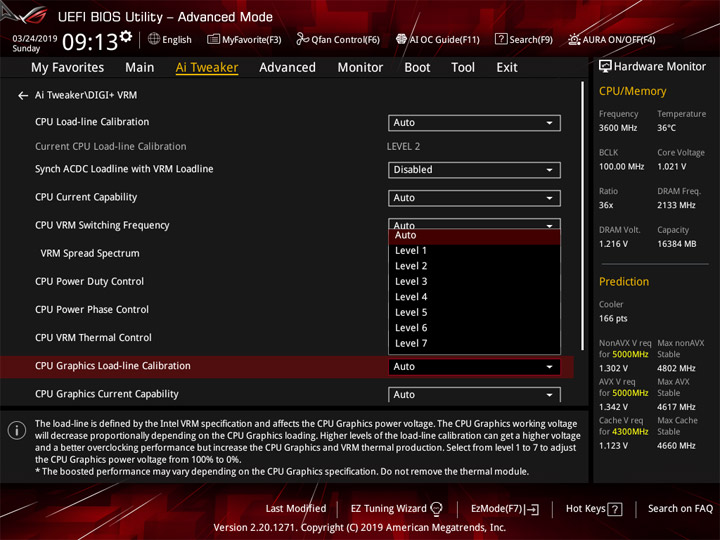Select the VRM Spread Spectrum row
The width and height of the screenshot is (720, 540).
(90, 253)
